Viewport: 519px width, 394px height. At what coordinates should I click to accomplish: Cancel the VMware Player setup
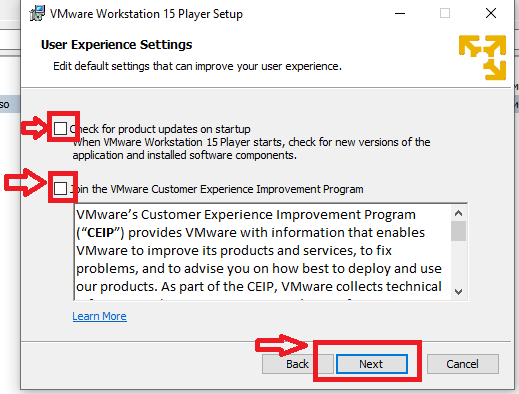coord(463,364)
